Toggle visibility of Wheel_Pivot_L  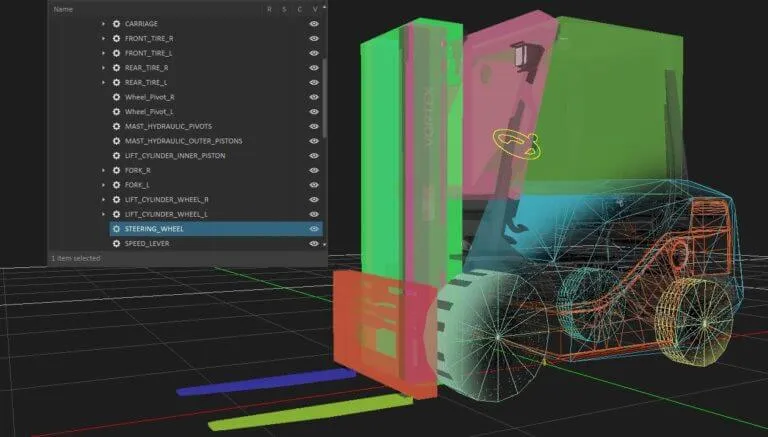pyautogui.click(x=314, y=112)
